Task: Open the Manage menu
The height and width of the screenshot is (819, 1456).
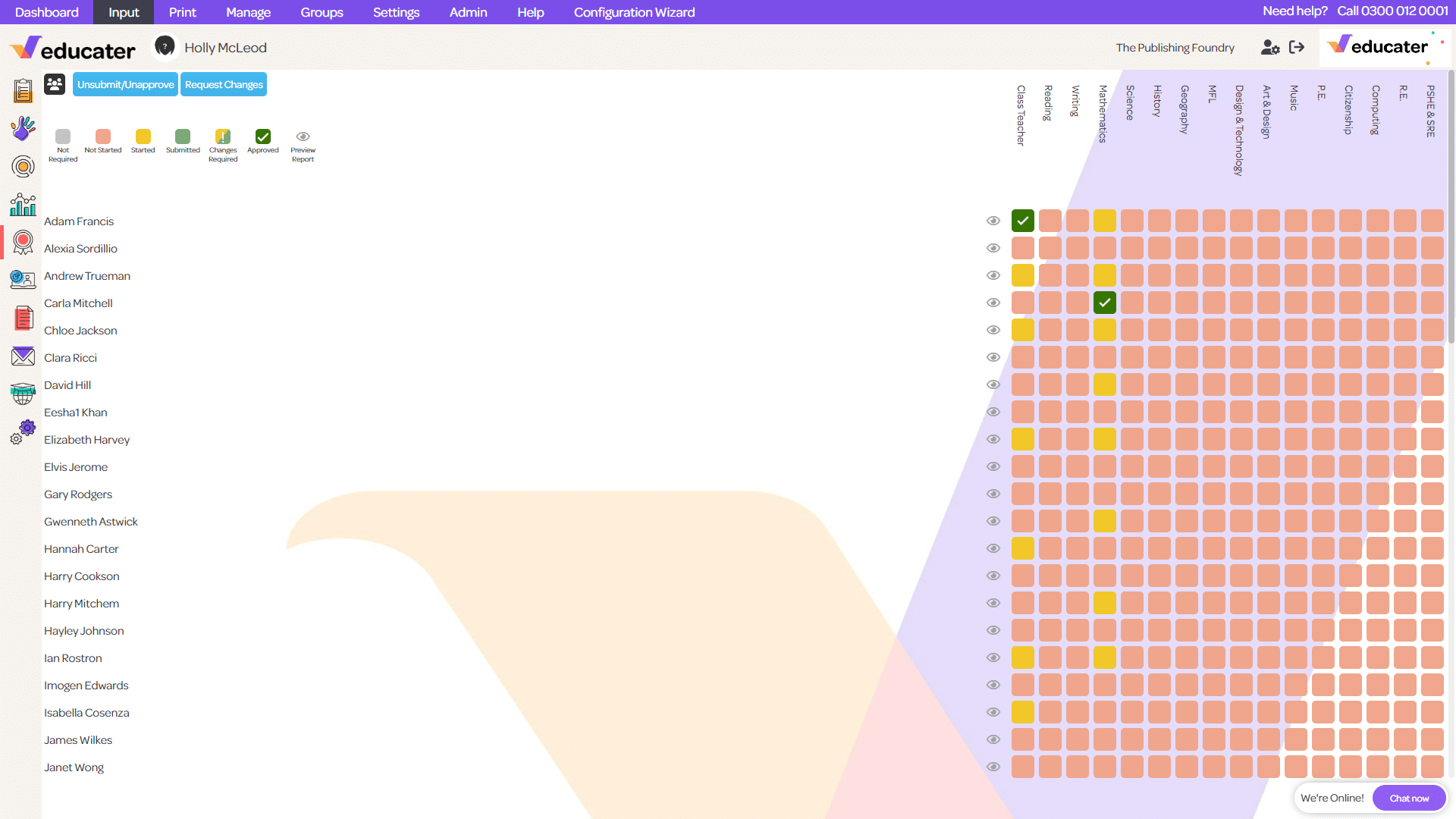Action: click(x=248, y=12)
